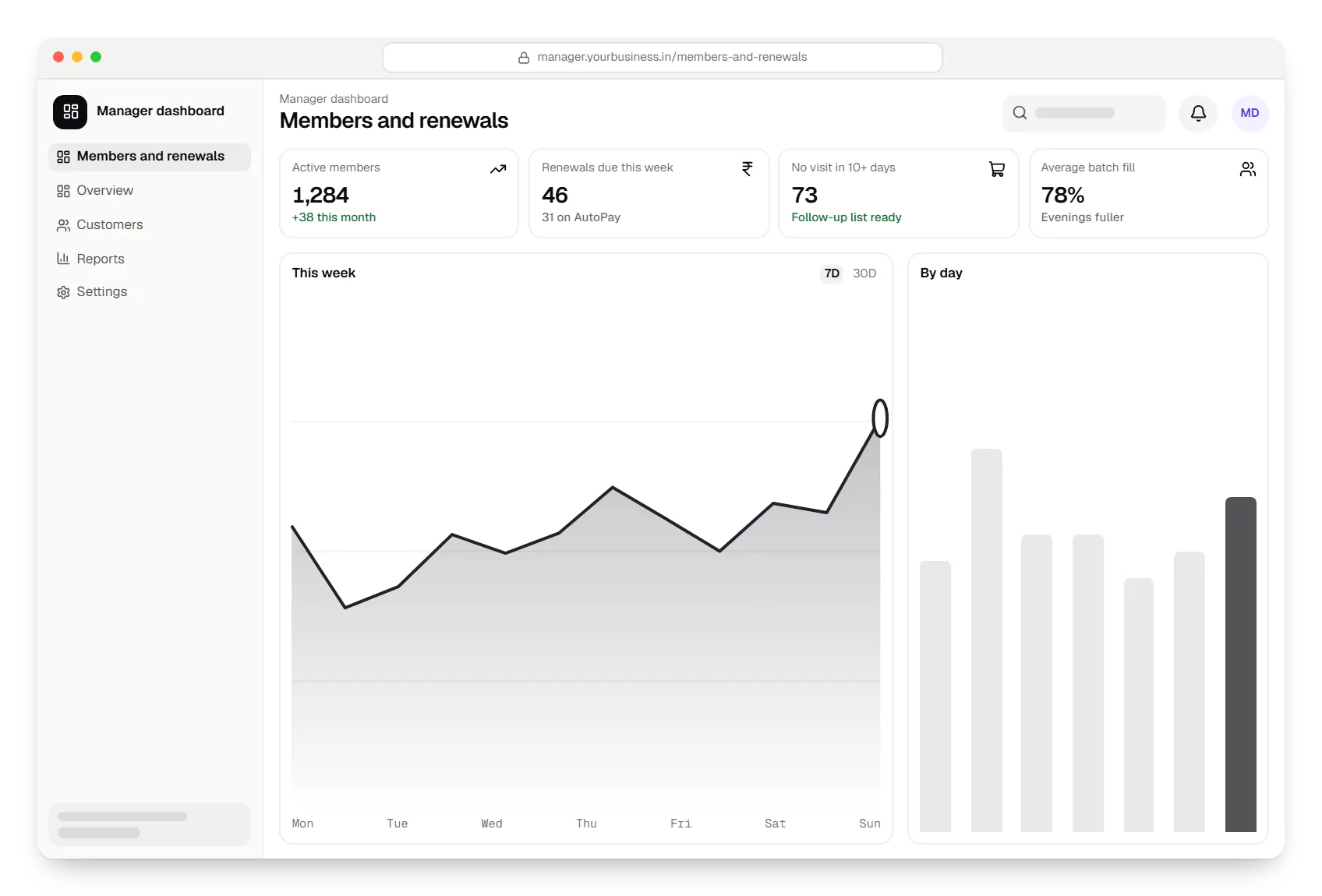The height and width of the screenshot is (896, 1322).
Task: Click the Settings gear icon
Action: [x=63, y=292]
